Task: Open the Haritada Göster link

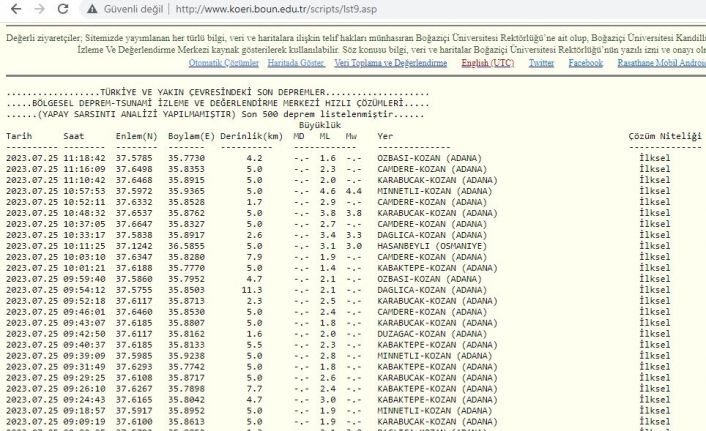Action: (296, 63)
